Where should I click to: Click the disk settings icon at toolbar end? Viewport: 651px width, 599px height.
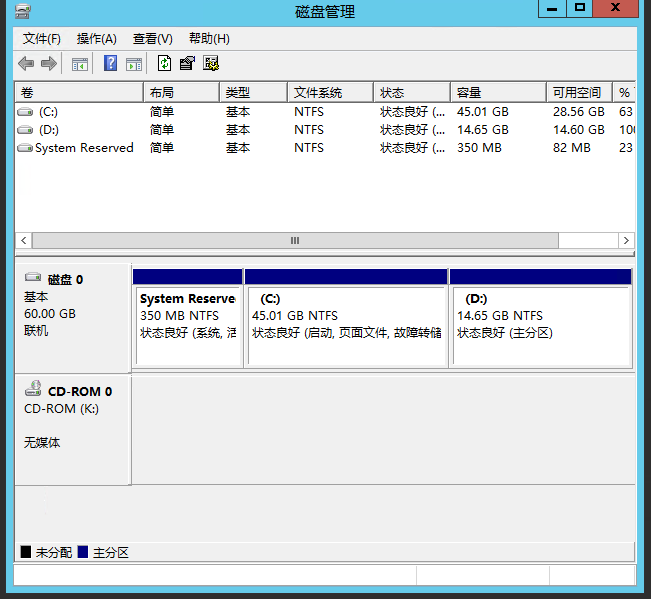[211, 64]
